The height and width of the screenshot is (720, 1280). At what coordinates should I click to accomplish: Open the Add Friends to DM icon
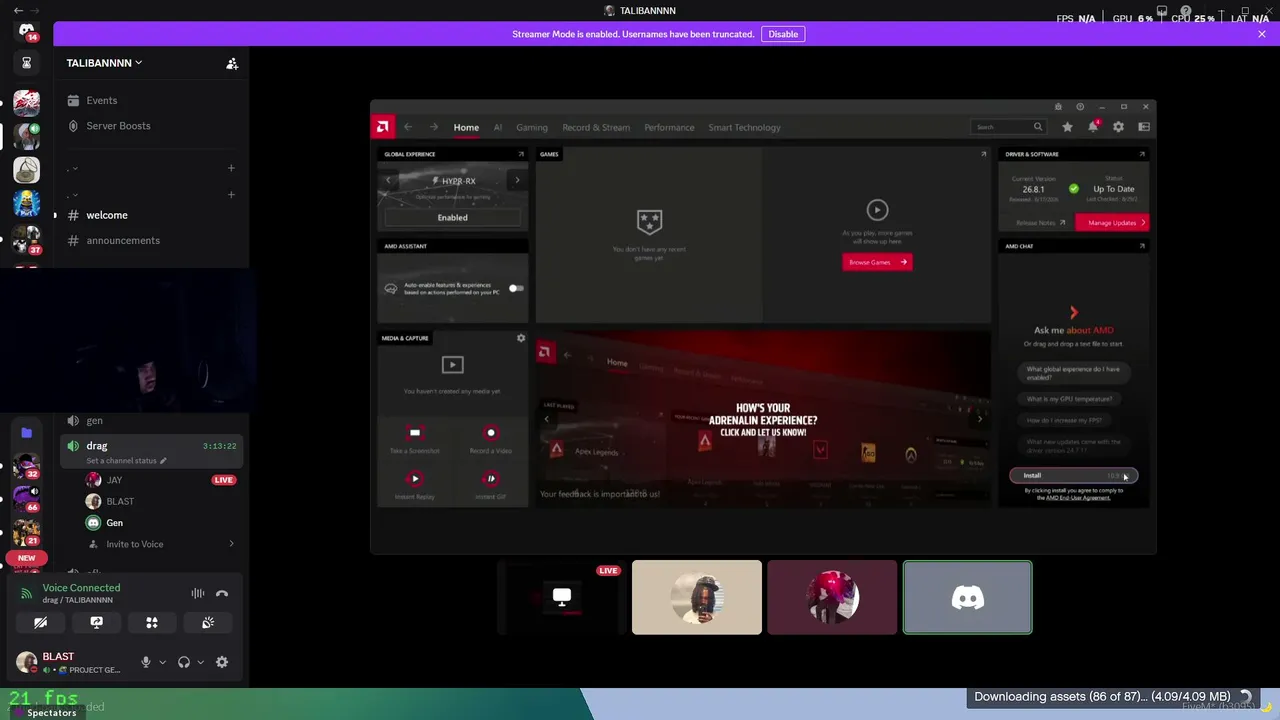coord(232,63)
